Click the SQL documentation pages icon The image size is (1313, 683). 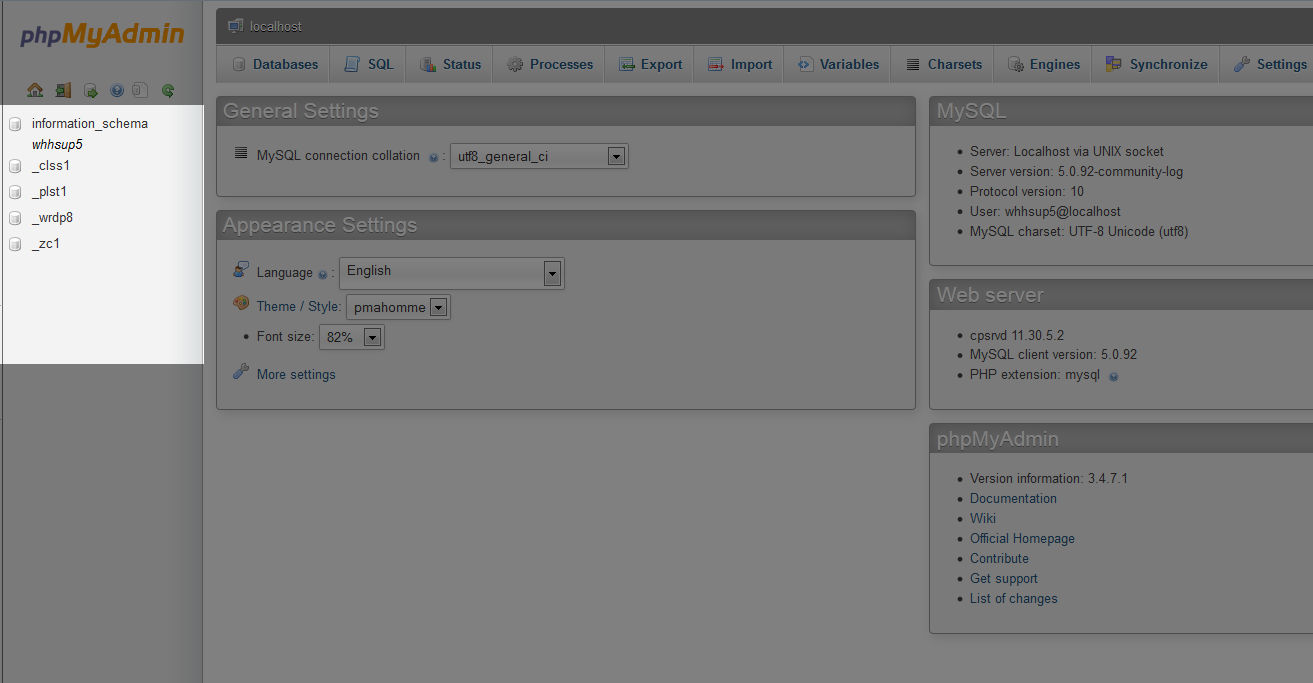(141, 90)
